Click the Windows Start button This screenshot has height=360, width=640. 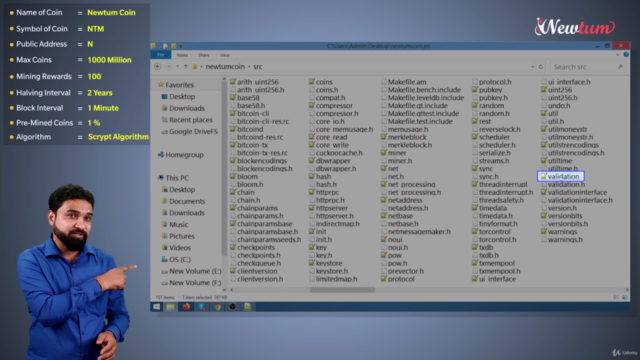click(156, 307)
